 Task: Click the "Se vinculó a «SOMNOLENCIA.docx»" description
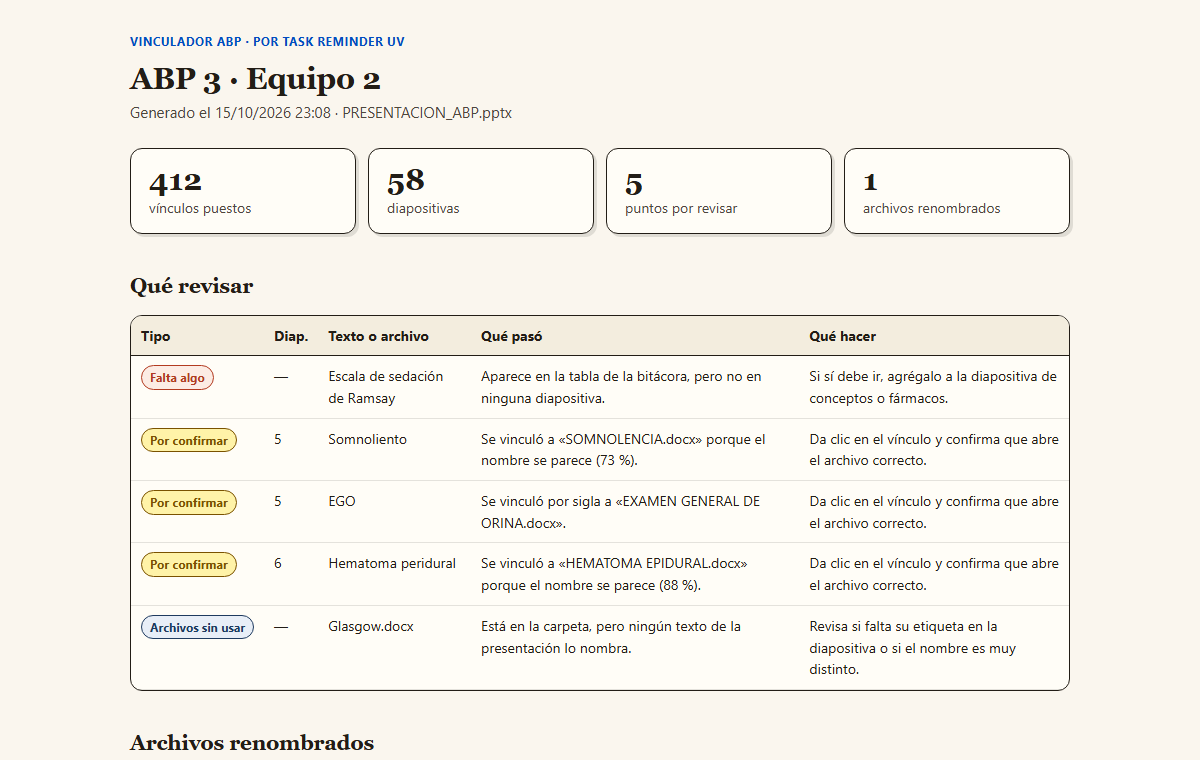tap(623, 450)
